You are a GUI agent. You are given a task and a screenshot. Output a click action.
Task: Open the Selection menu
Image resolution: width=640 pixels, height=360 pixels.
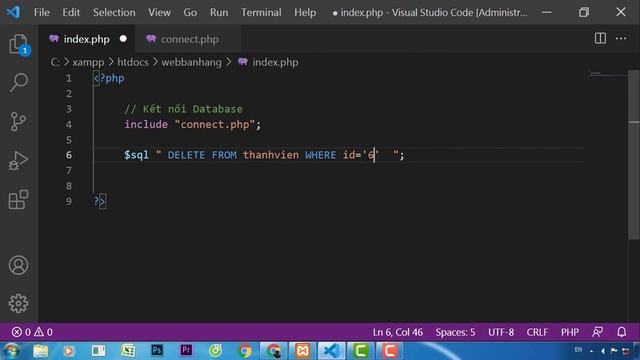click(x=114, y=12)
